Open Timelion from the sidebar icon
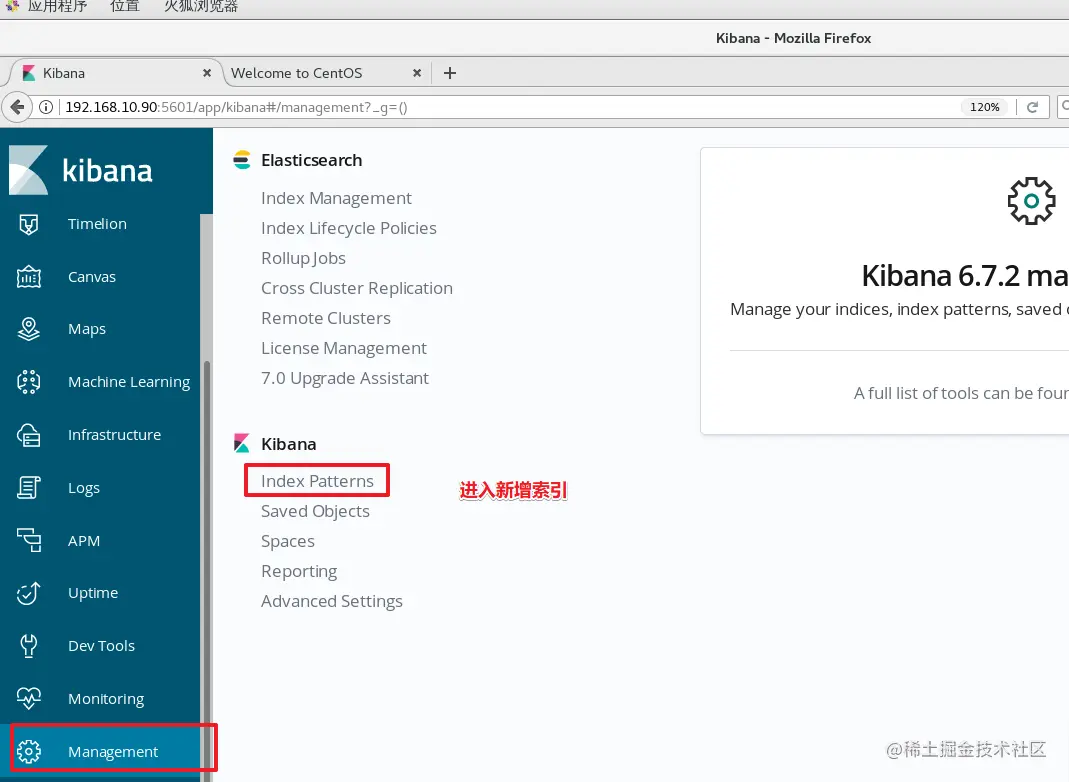Image resolution: width=1069 pixels, height=782 pixels. [x=29, y=224]
